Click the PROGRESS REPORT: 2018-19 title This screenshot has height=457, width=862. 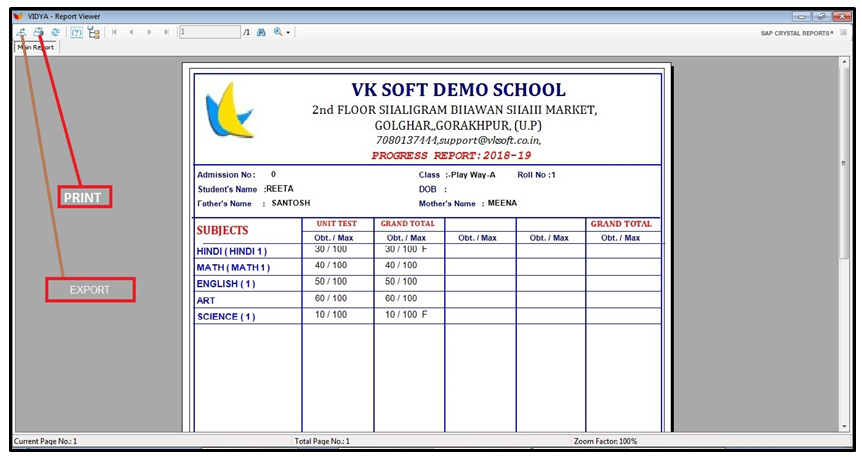point(451,156)
